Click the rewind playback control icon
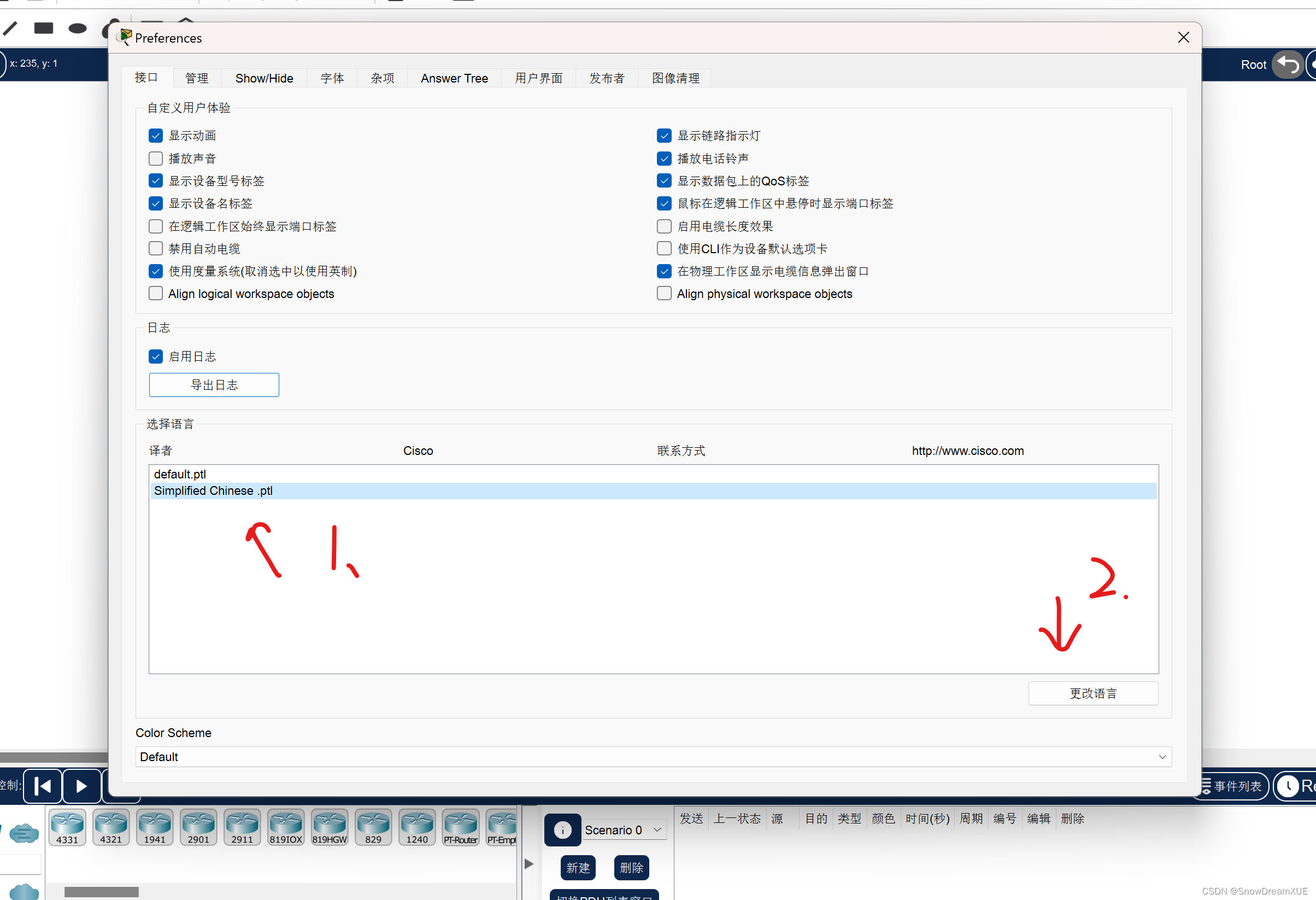This screenshot has width=1316, height=900. 44,788
